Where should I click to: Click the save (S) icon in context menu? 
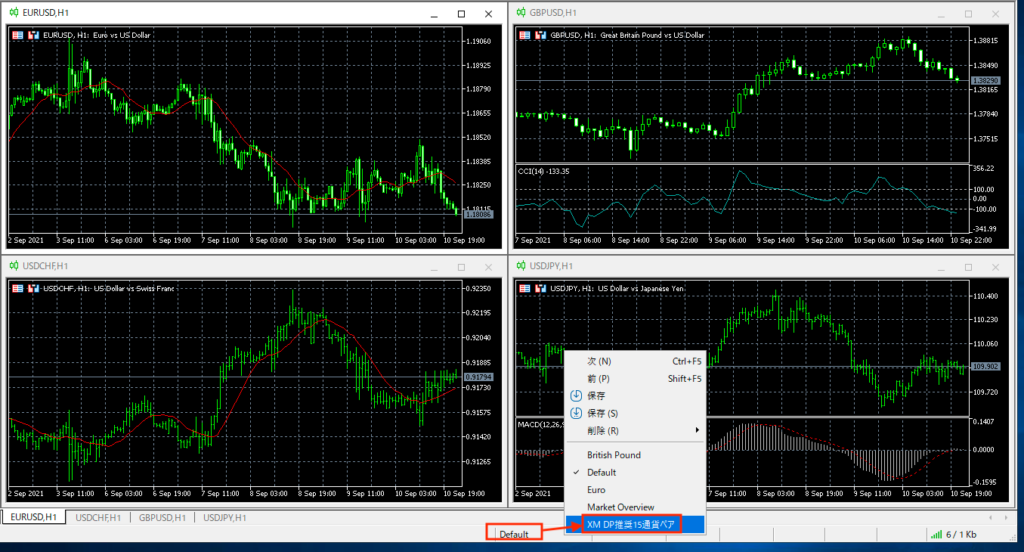pos(575,413)
